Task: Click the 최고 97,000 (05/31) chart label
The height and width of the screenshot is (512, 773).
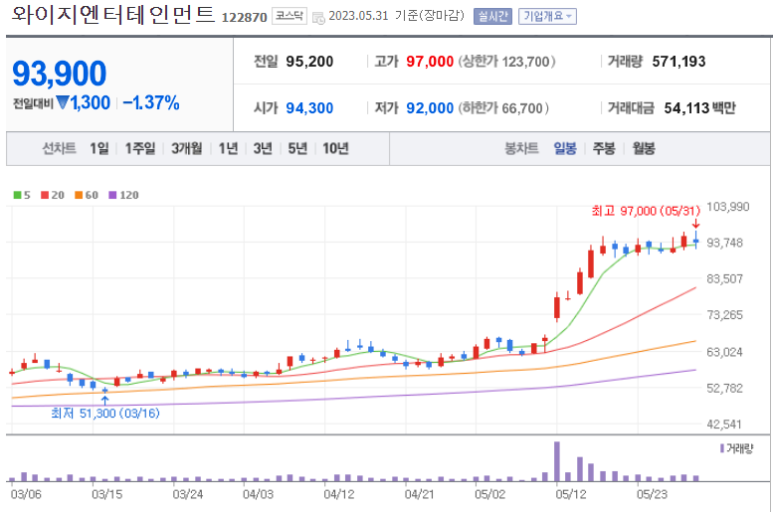Action: (x=646, y=211)
